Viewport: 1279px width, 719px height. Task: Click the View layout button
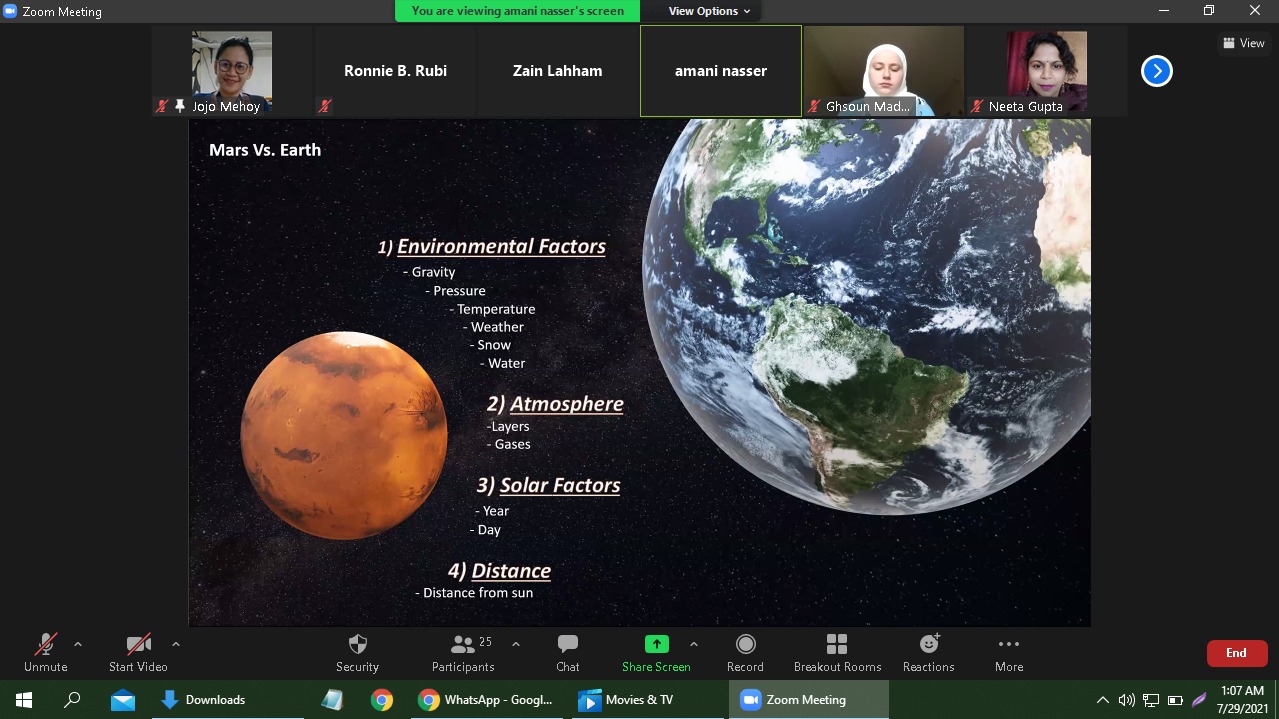tap(1243, 43)
